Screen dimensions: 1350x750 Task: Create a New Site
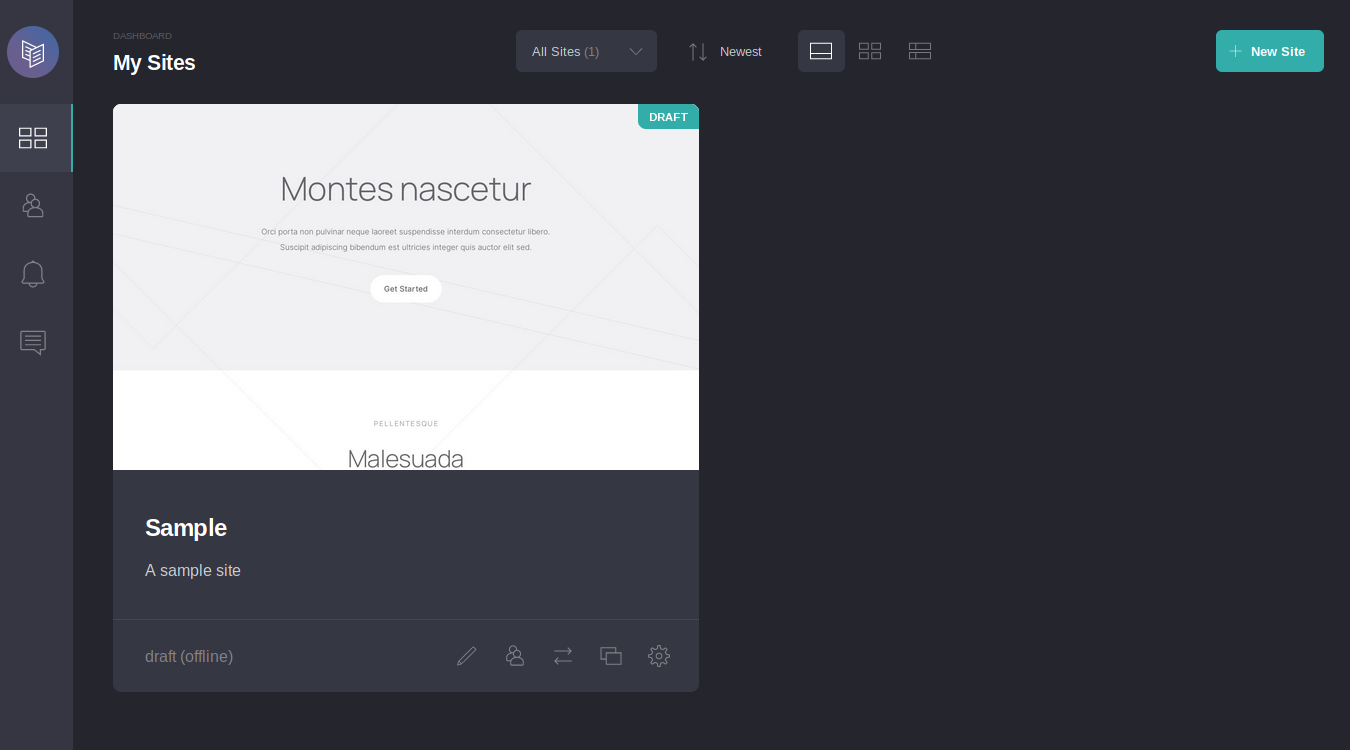coord(1270,51)
